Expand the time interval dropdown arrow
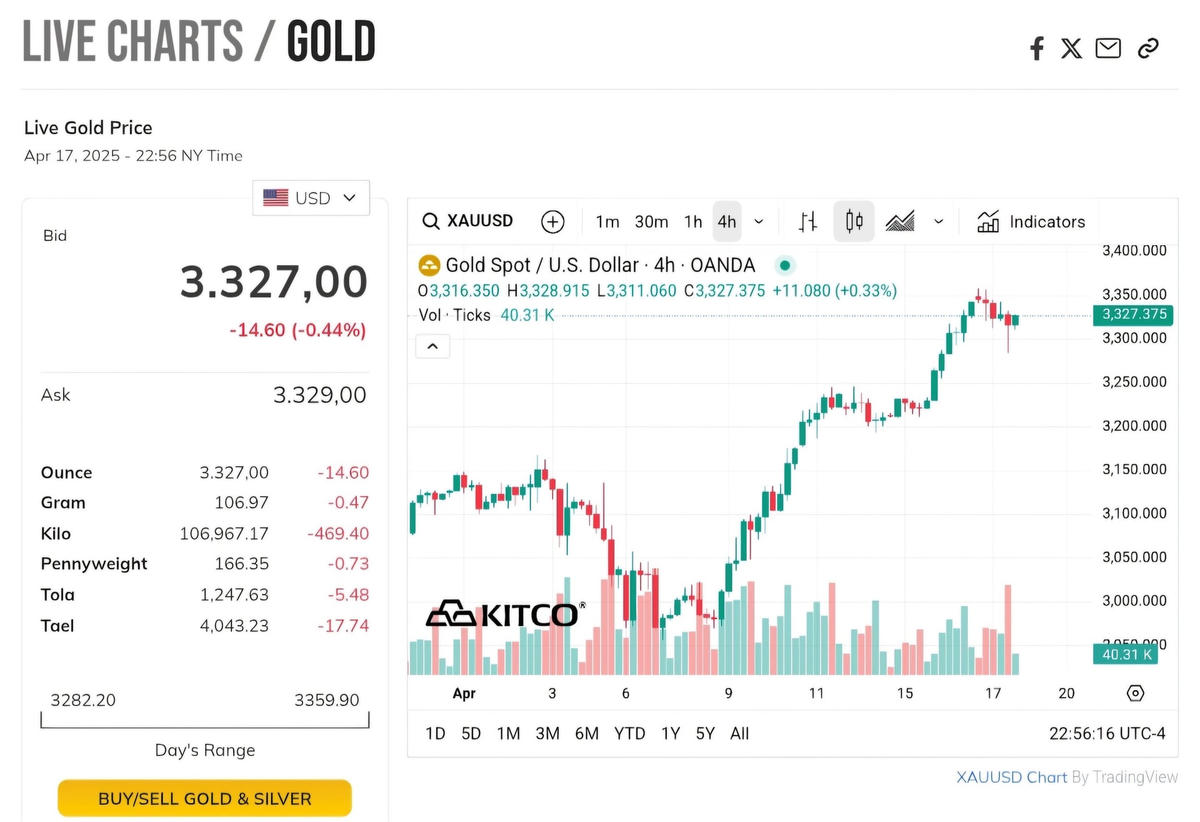The height and width of the screenshot is (822, 1200). [x=759, y=222]
